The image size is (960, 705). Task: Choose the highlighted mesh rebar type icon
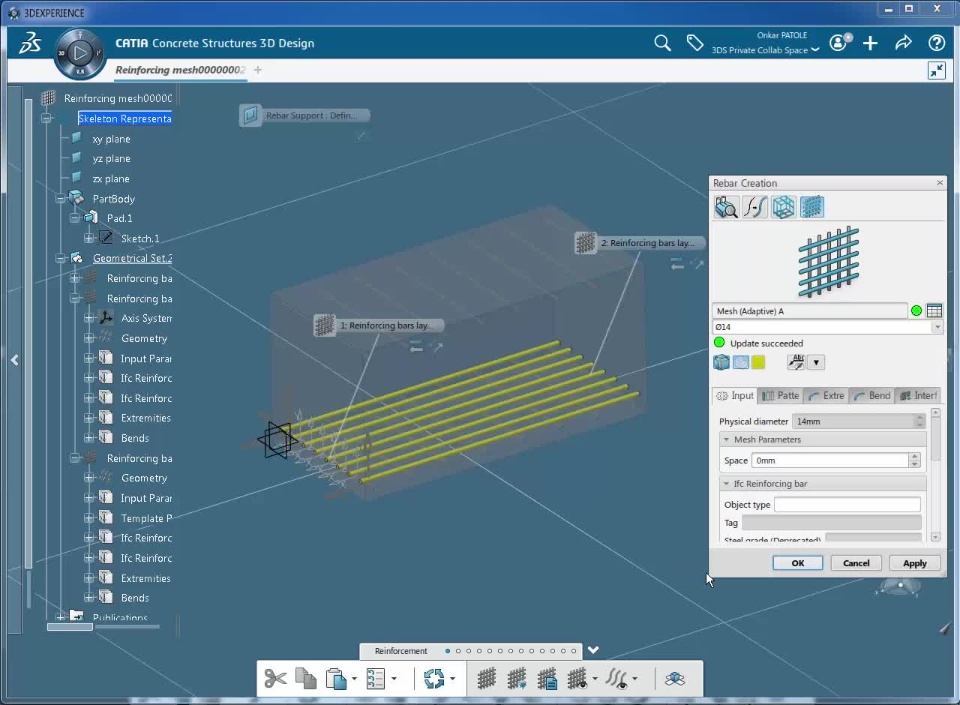[812, 207]
